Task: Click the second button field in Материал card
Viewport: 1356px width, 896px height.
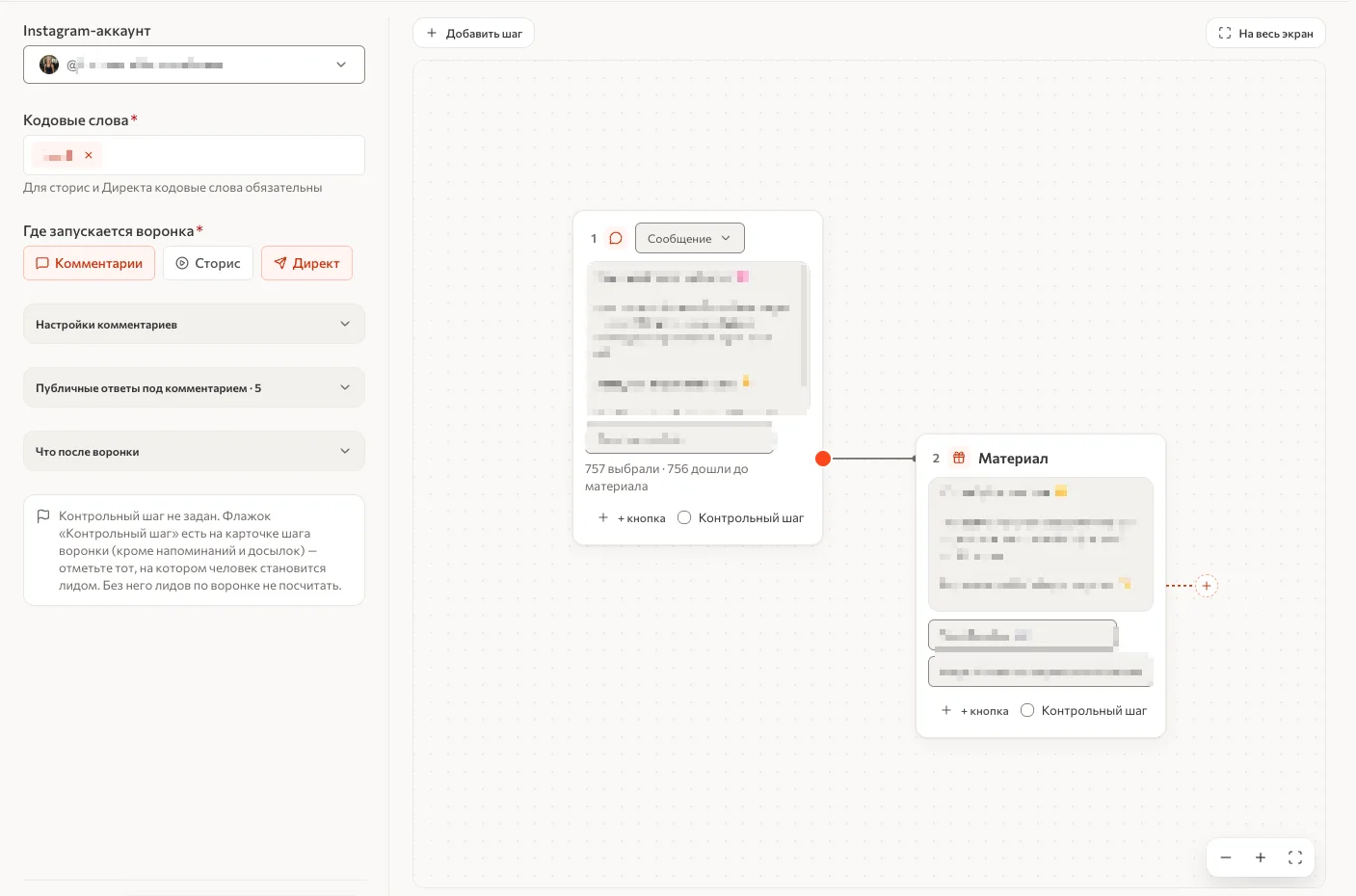Action: click(1041, 672)
